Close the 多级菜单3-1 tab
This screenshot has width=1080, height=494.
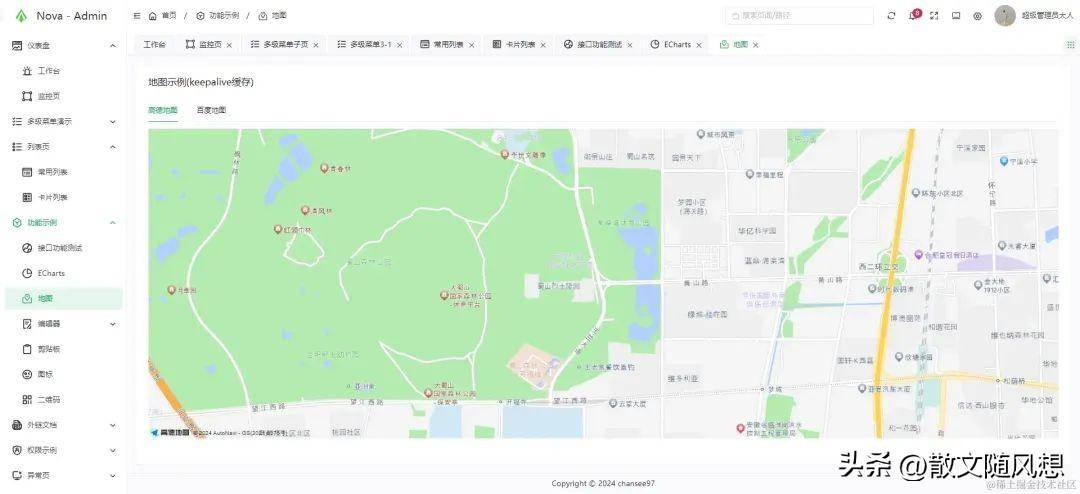tap(400, 45)
